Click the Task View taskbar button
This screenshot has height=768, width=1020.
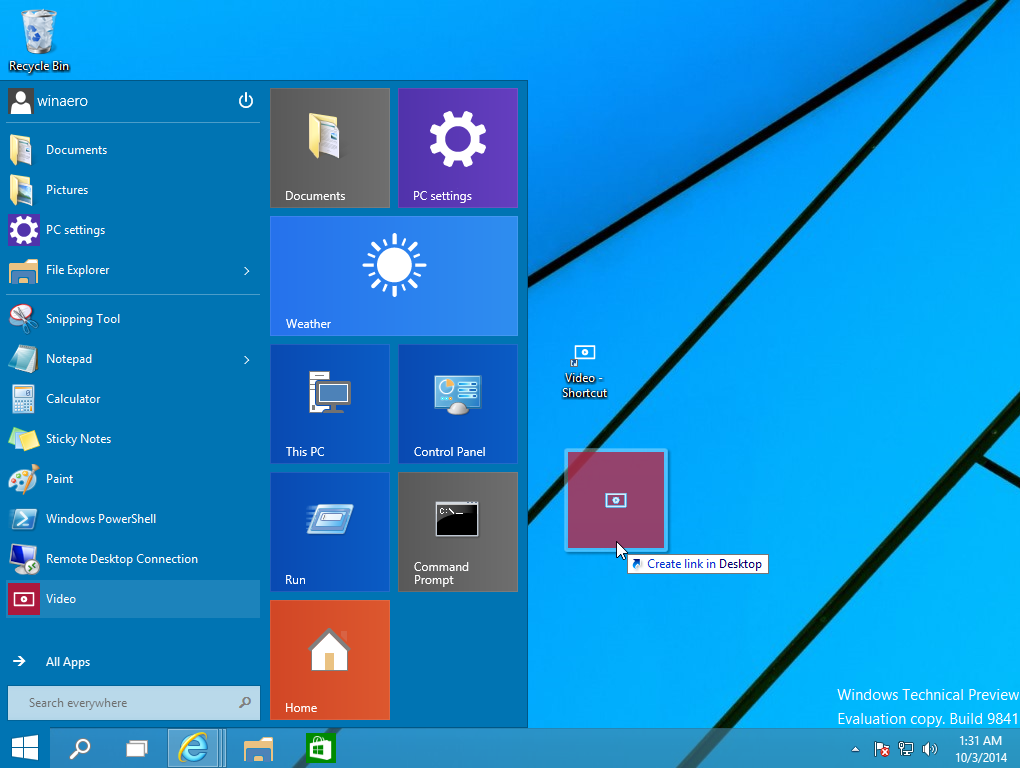(x=137, y=748)
